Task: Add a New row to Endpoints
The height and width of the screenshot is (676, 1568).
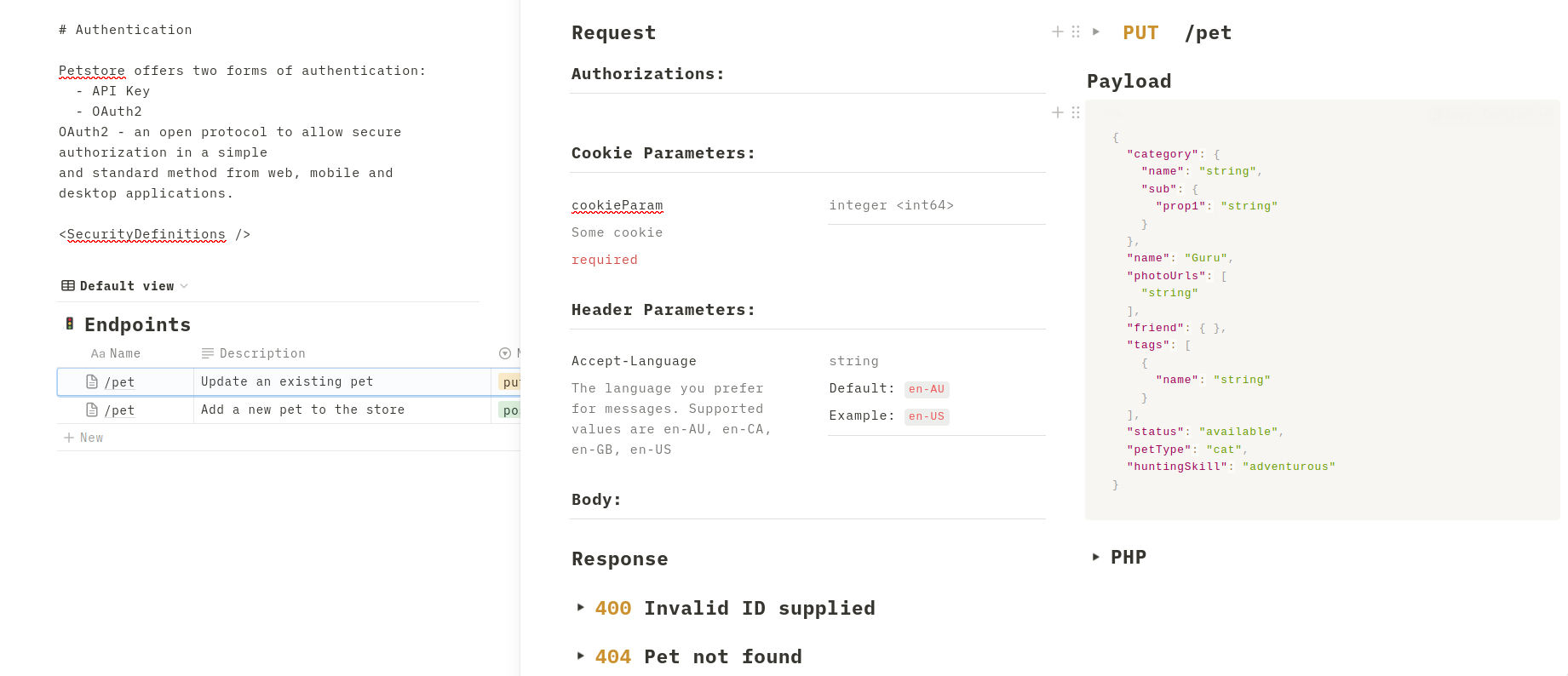Action: [x=83, y=438]
